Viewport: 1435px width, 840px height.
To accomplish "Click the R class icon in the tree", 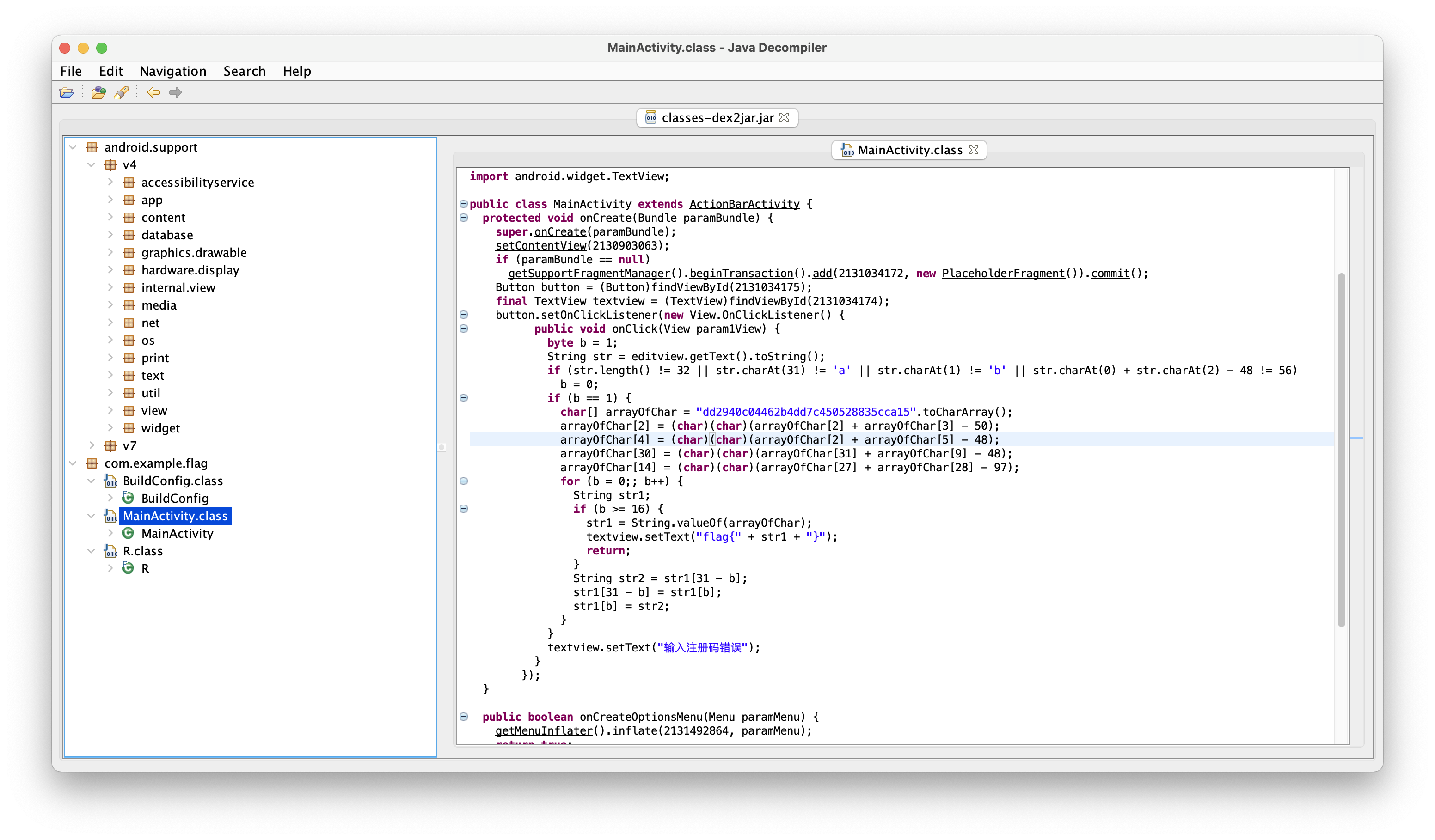I will 129,568.
